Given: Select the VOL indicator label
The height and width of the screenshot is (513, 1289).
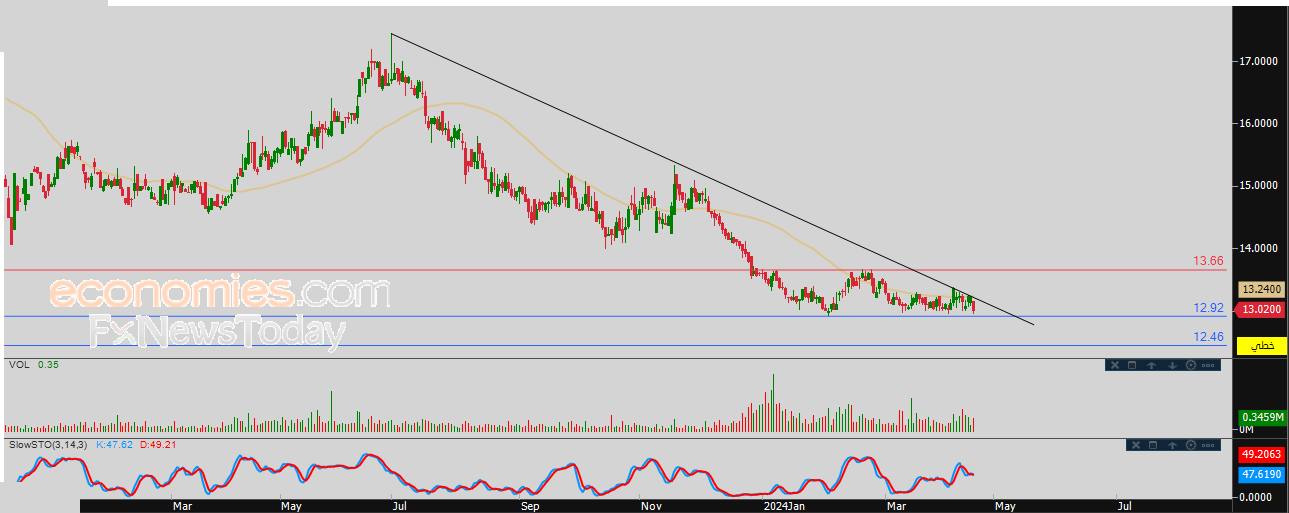Looking at the screenshot, I should pos(17,365).
